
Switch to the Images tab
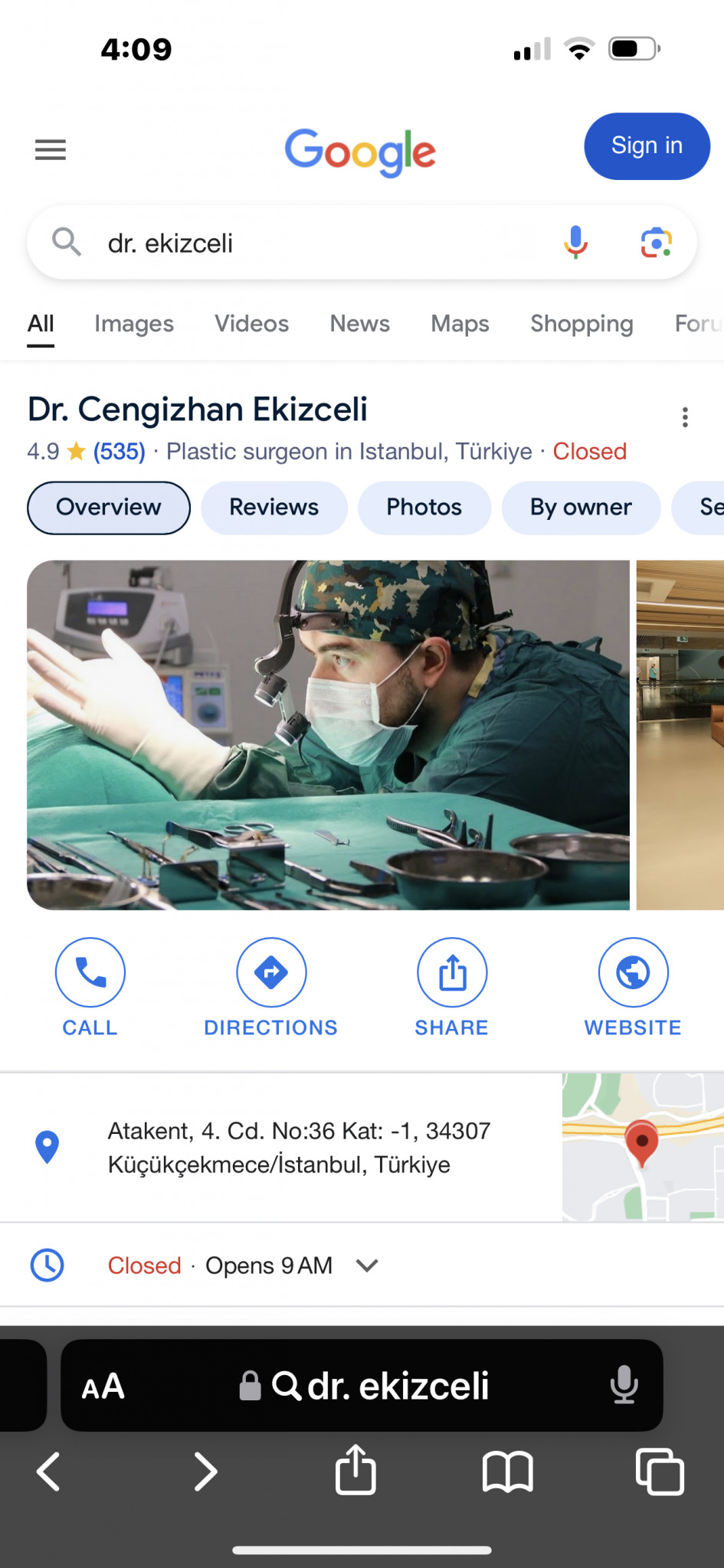[x=134, y=324]
